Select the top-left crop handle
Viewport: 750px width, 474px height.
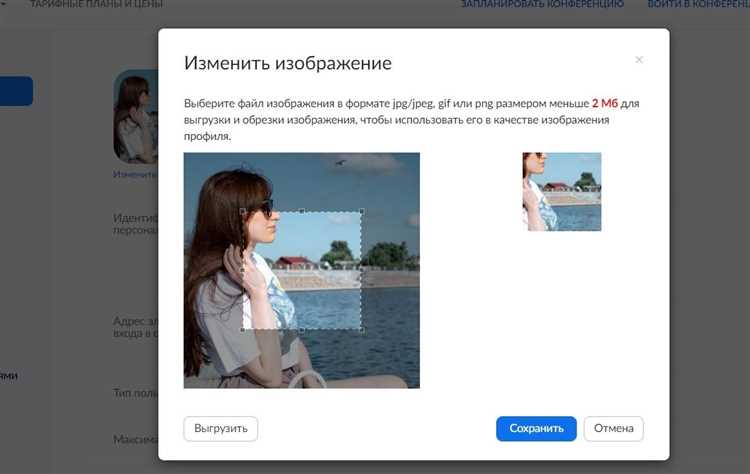pos(243,211)
